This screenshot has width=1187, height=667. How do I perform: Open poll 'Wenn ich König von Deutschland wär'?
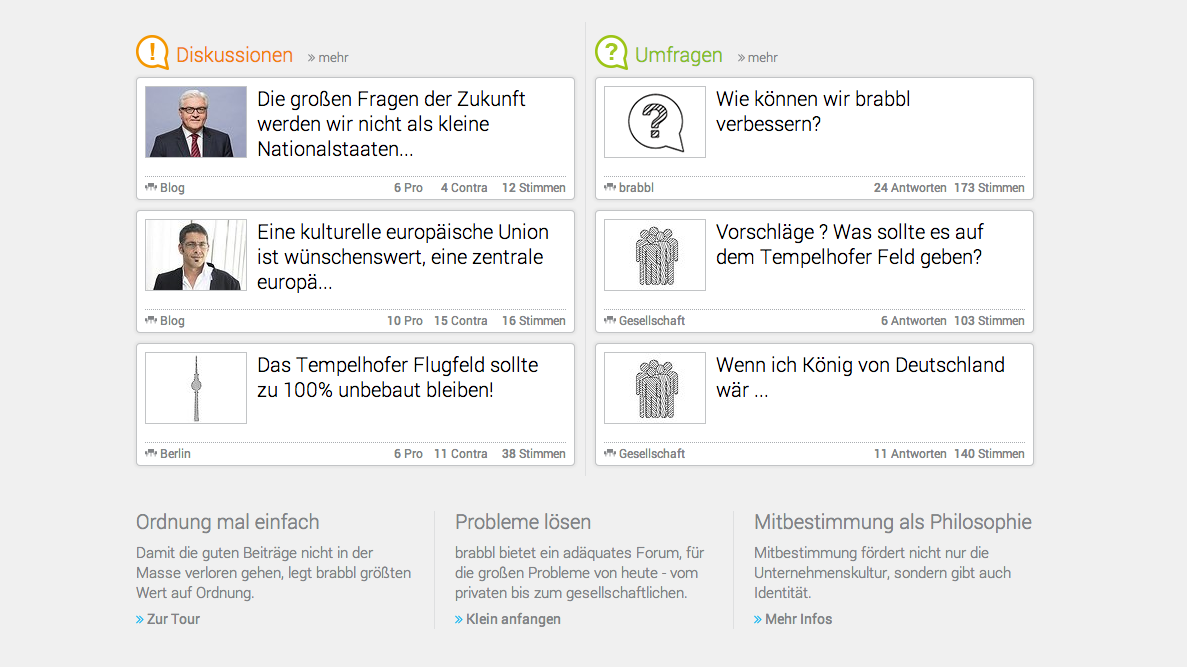[860, 377]
